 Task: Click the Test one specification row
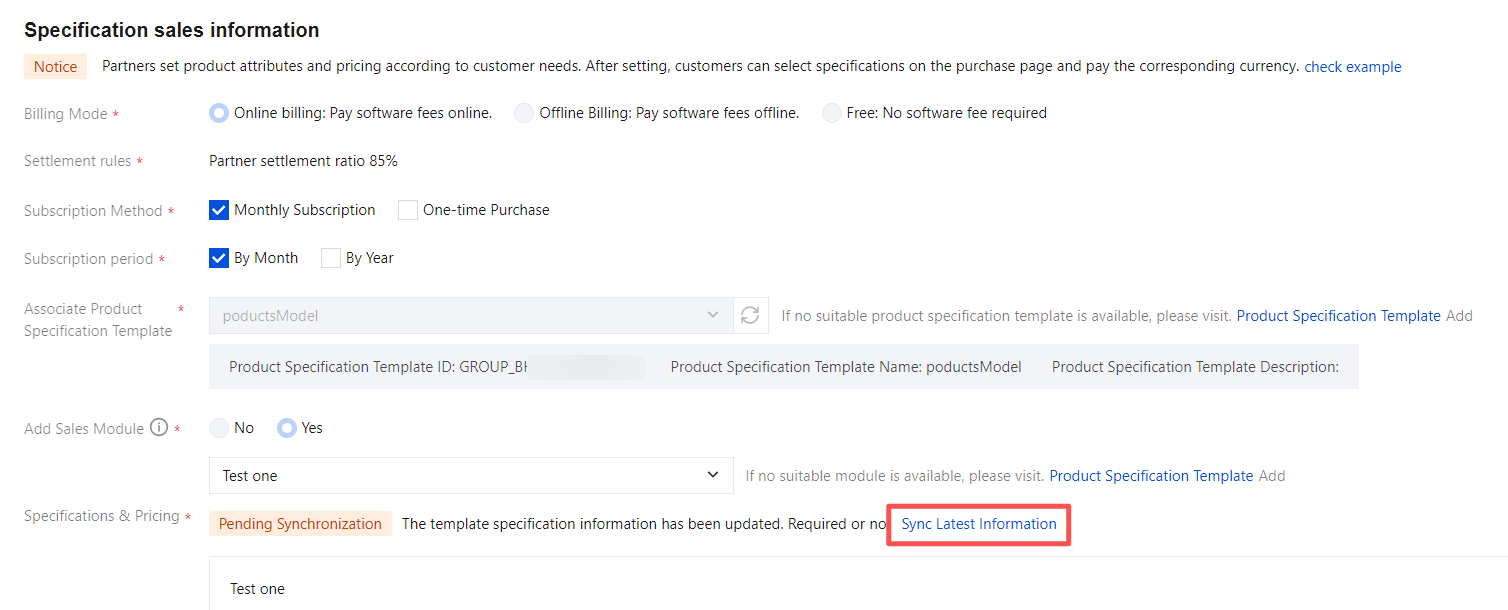[x=257, y=589]
